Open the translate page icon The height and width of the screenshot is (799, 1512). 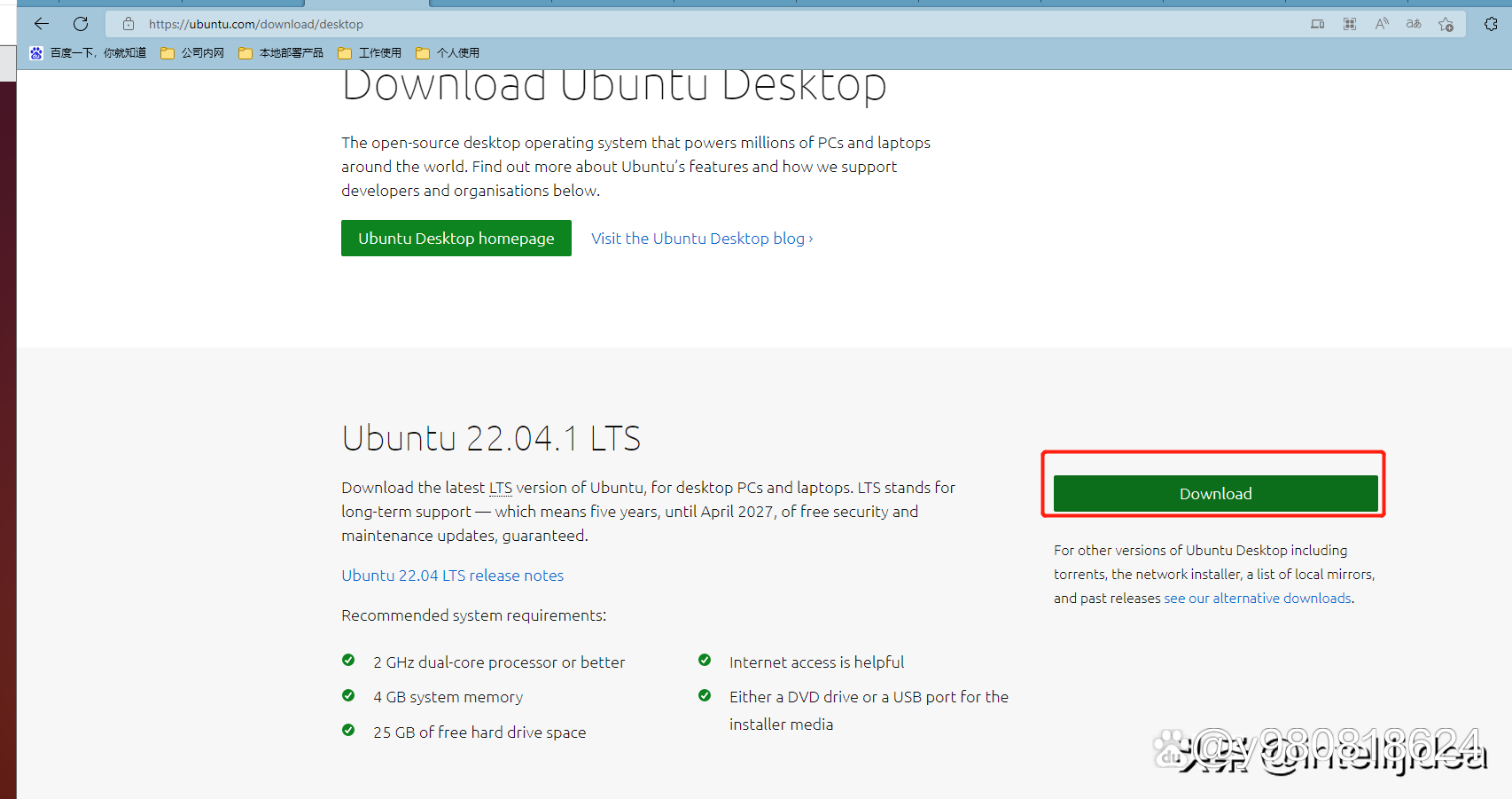(1414, 24)
